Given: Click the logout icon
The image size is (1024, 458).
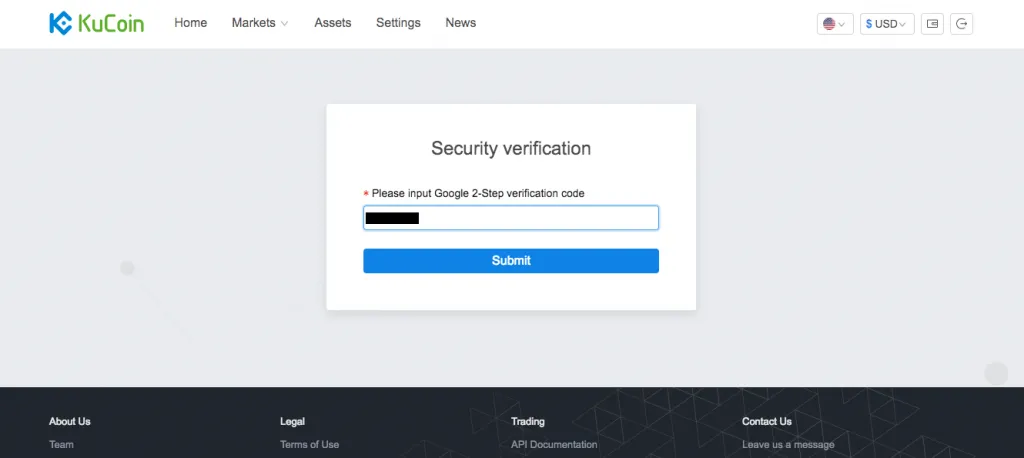Looking at the screenshot, I should [962, 24].
